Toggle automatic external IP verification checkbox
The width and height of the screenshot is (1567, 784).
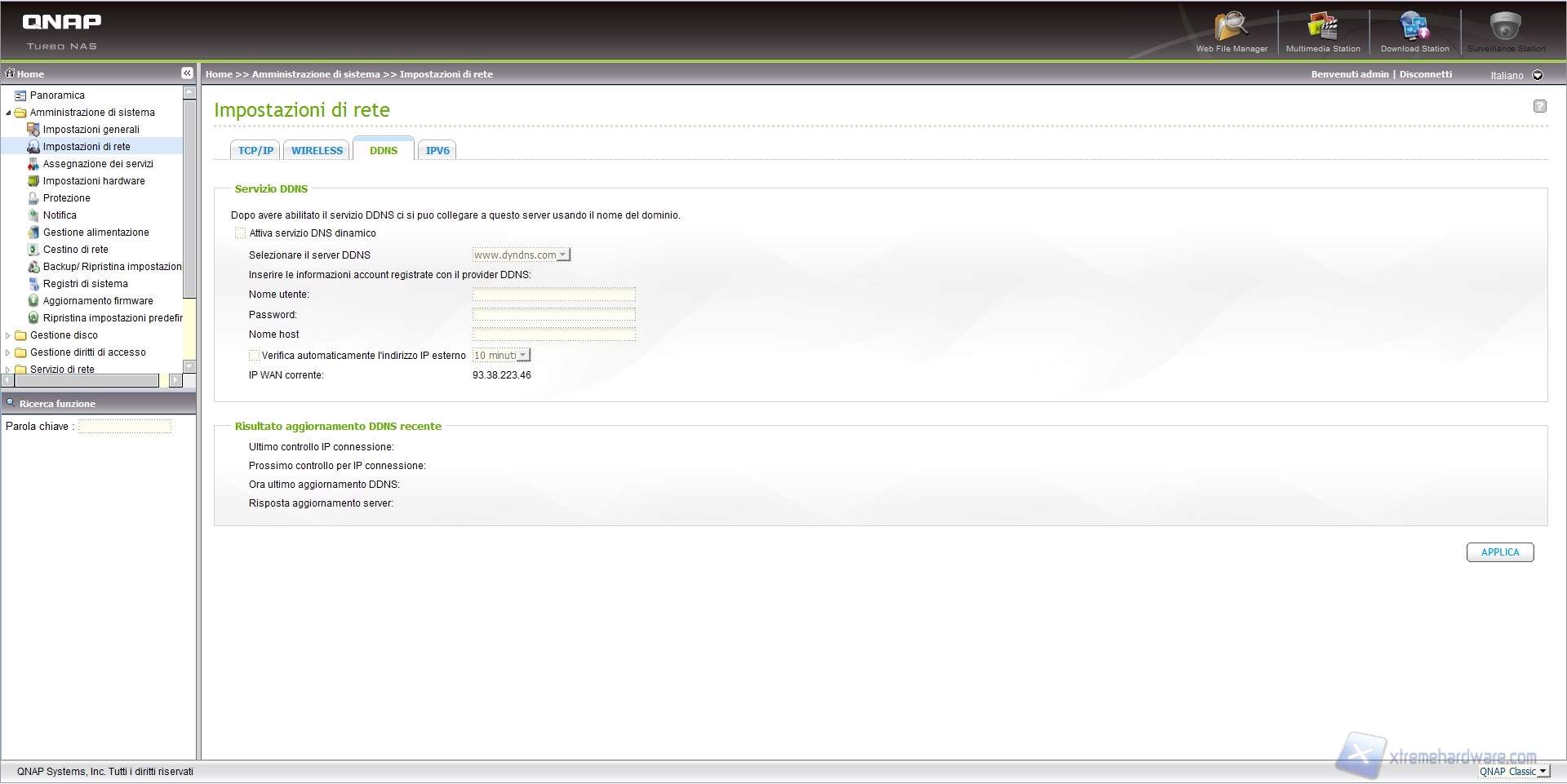point(254,356)
